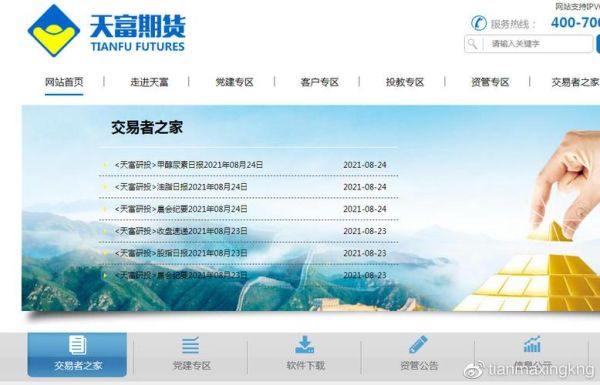Click the 400 hotline number
The width and height of the screenshot is (600, 385).
tap(575, 23)
